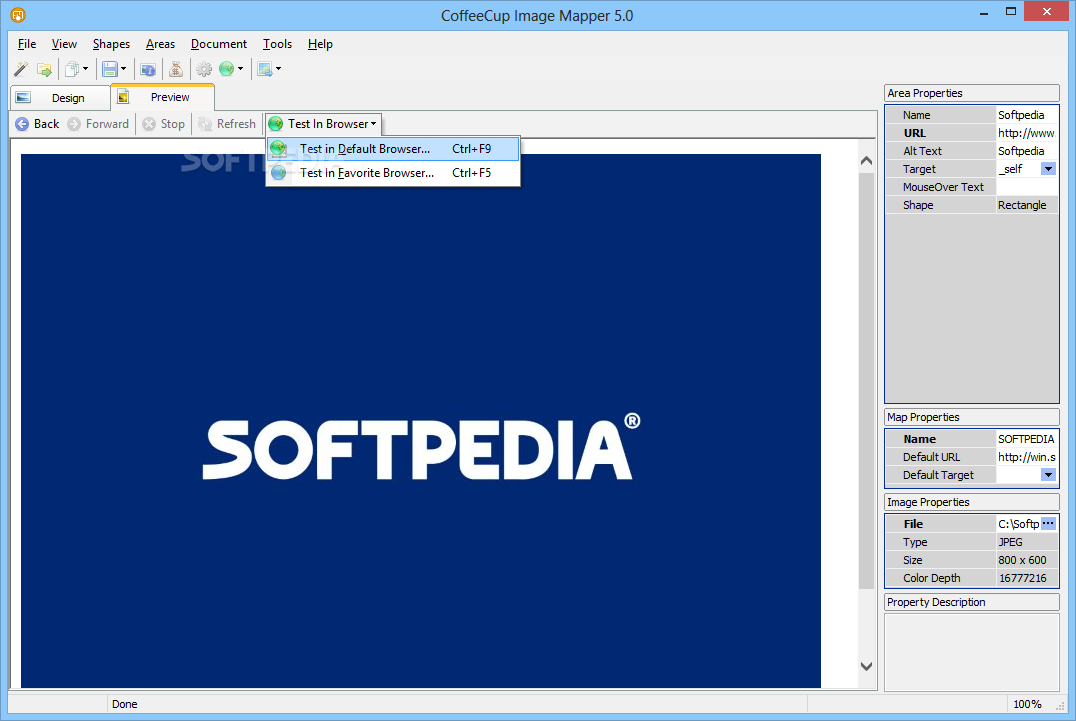Click the Done status bar text
1076x721 pixels.
[x=124, y=704]
